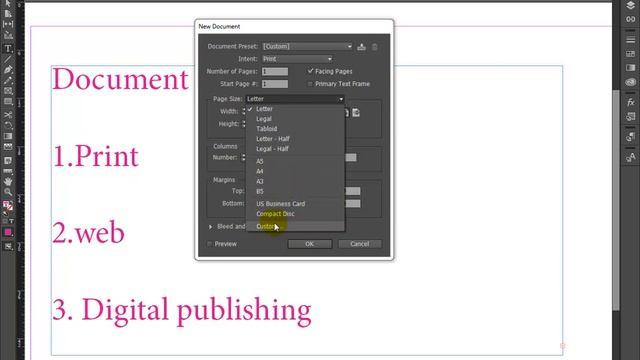Click the Width stepper arrows

244,111
